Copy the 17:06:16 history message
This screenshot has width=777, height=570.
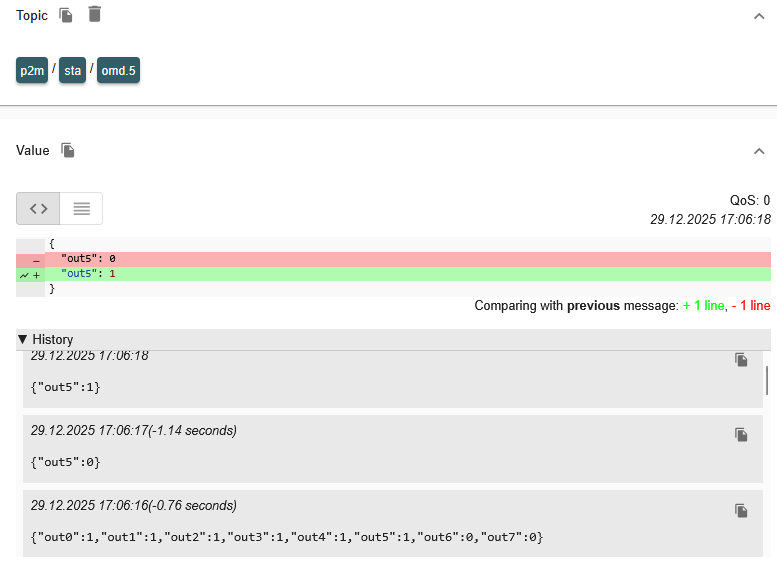(x=741, y=510)
